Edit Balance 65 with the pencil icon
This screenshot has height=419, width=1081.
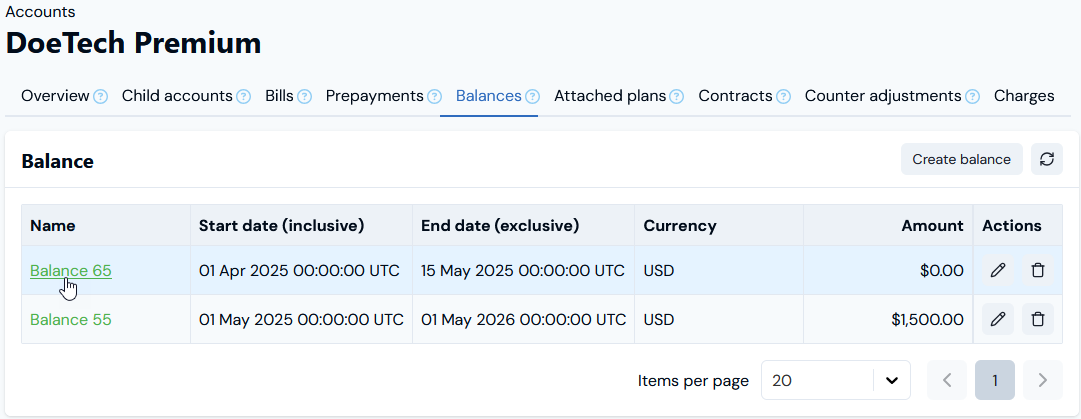998,270
